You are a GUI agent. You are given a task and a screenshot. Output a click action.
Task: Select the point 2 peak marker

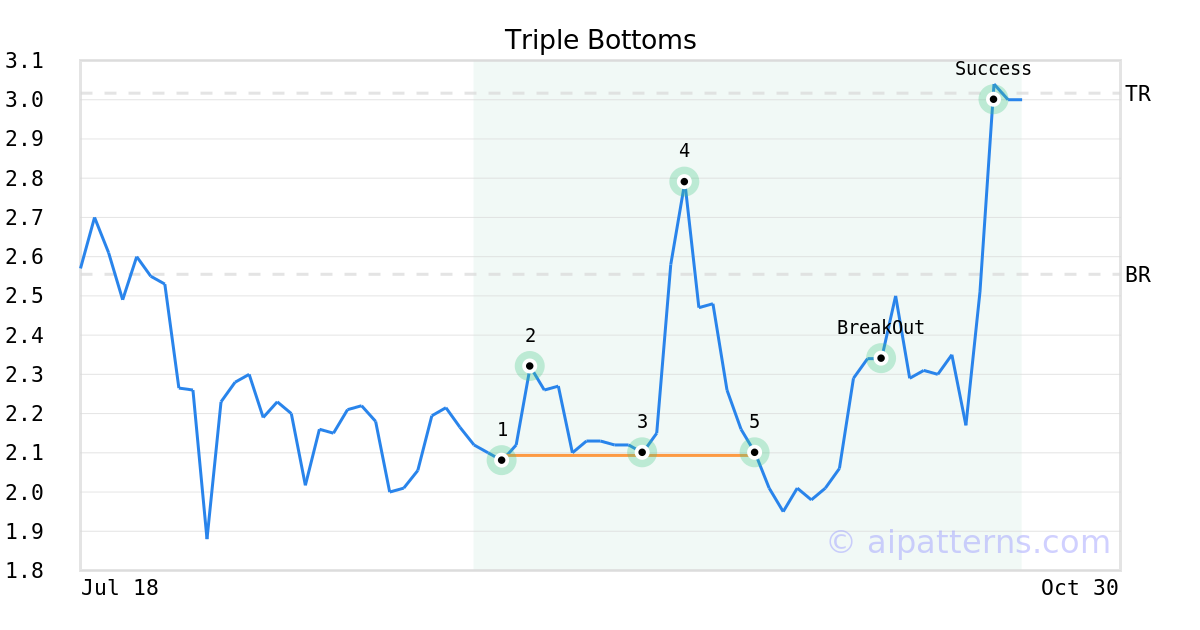530,366
